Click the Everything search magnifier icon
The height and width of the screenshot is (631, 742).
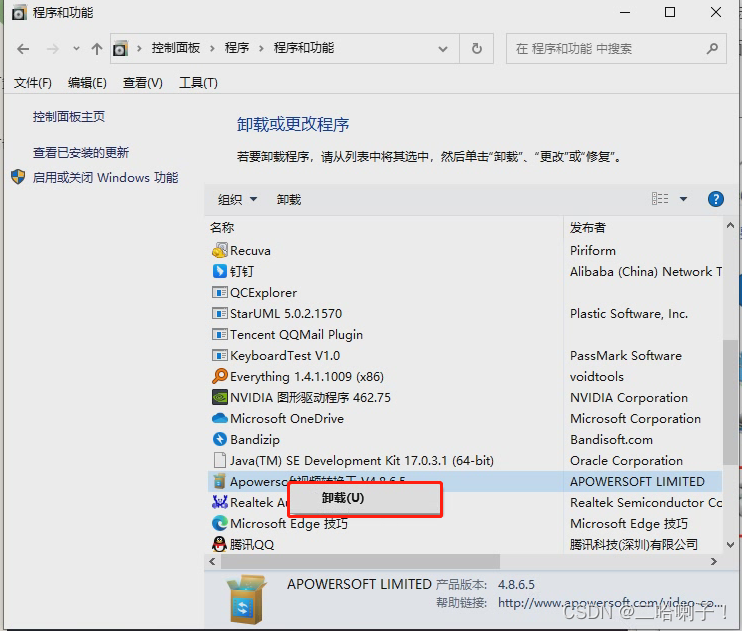(220, 376)
